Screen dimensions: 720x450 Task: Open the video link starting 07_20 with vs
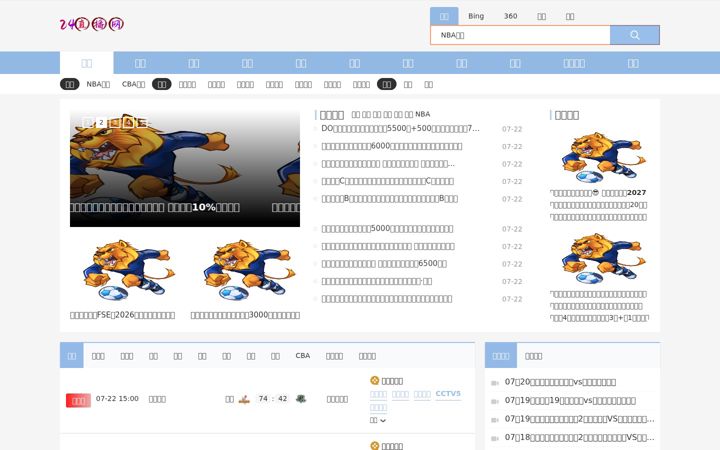click(560, 382)
